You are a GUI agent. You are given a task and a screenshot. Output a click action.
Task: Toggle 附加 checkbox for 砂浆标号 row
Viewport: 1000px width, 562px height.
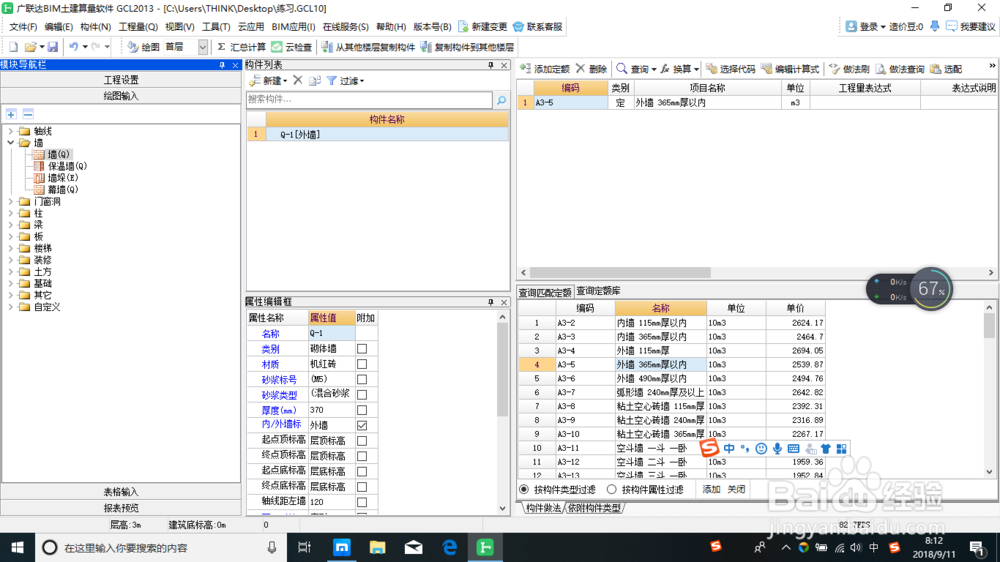[x=362, y=380]
